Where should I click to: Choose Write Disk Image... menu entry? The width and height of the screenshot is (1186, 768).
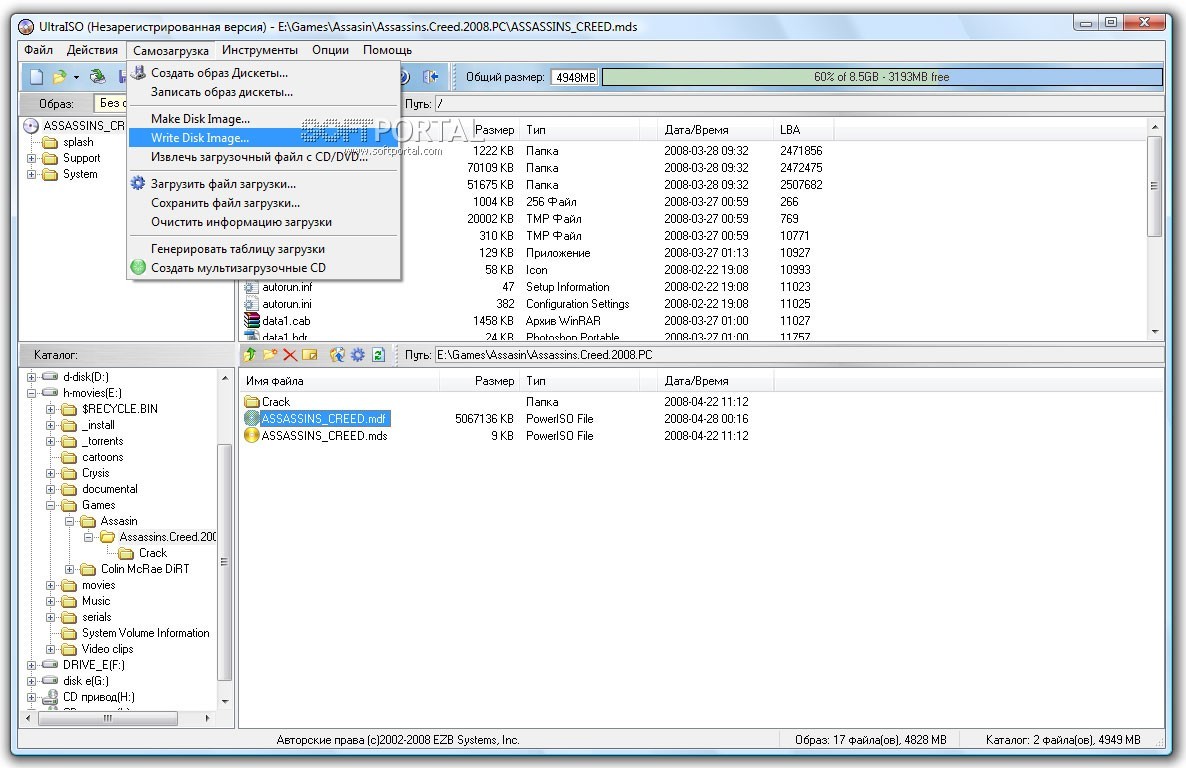tap(262, 138)
